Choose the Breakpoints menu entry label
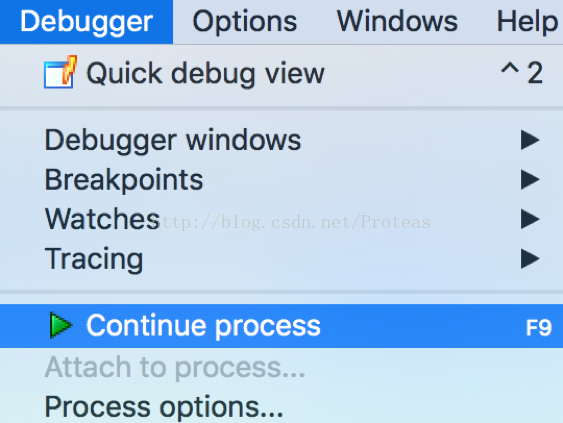Screen dimensions: 563x423 click(124, 180)
